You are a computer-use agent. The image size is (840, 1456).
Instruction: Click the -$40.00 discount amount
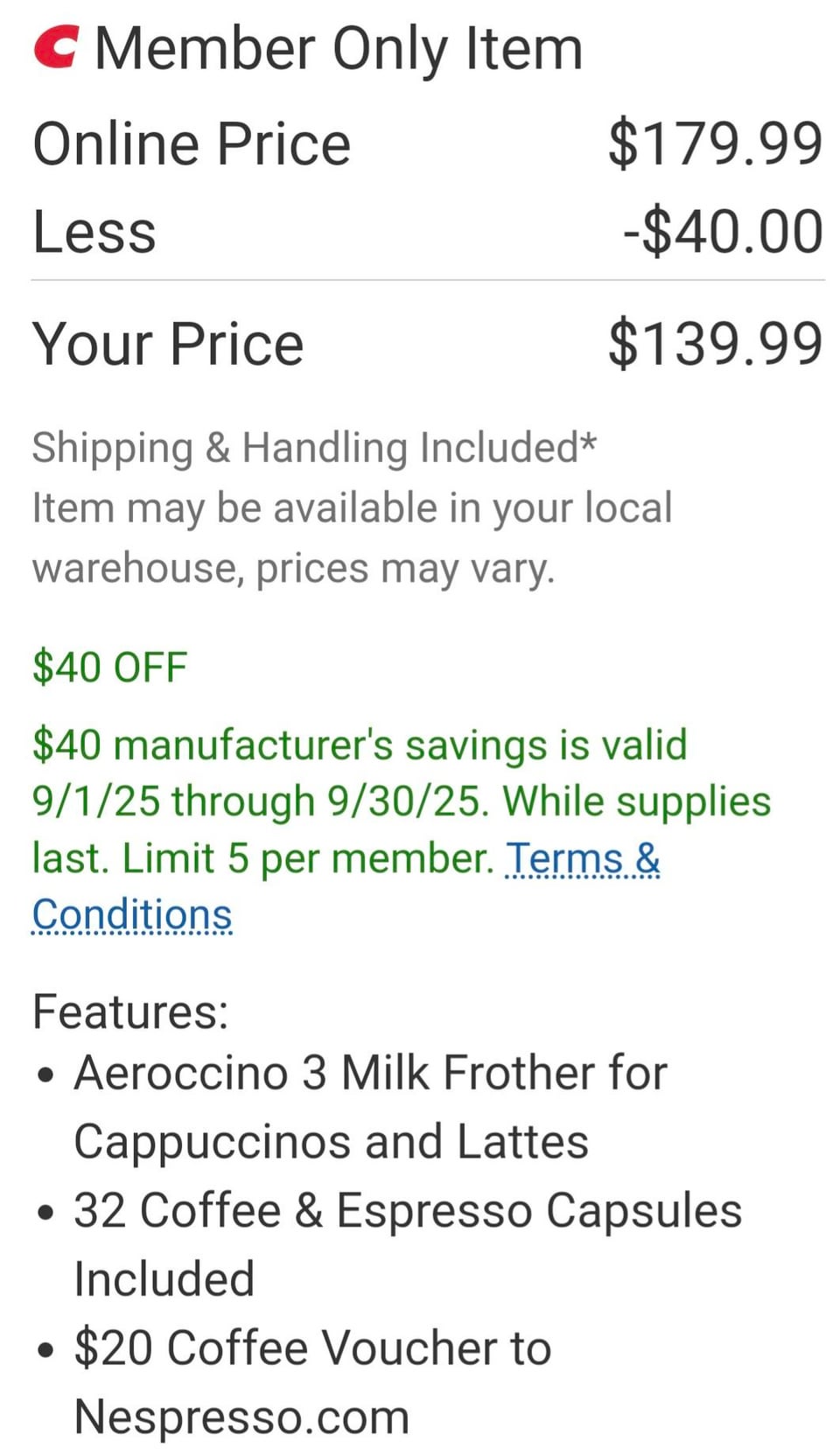[x=723, y=233]
